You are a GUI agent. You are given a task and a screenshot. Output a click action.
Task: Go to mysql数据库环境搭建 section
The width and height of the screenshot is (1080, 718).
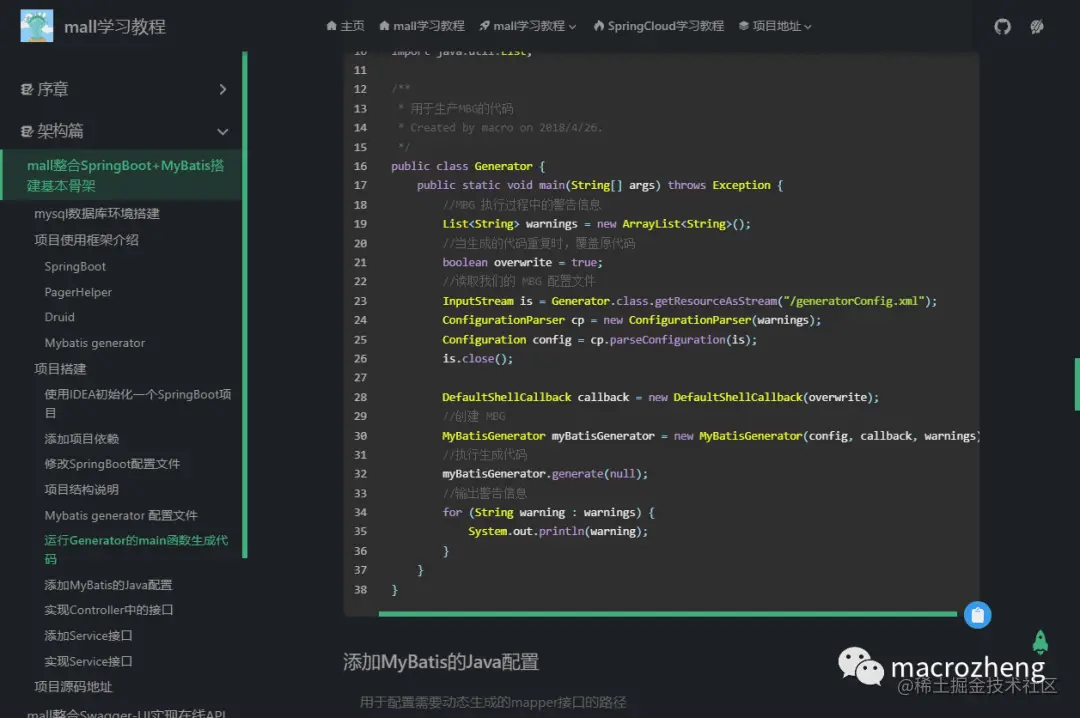pyautogui.click(x=97, y=214)
